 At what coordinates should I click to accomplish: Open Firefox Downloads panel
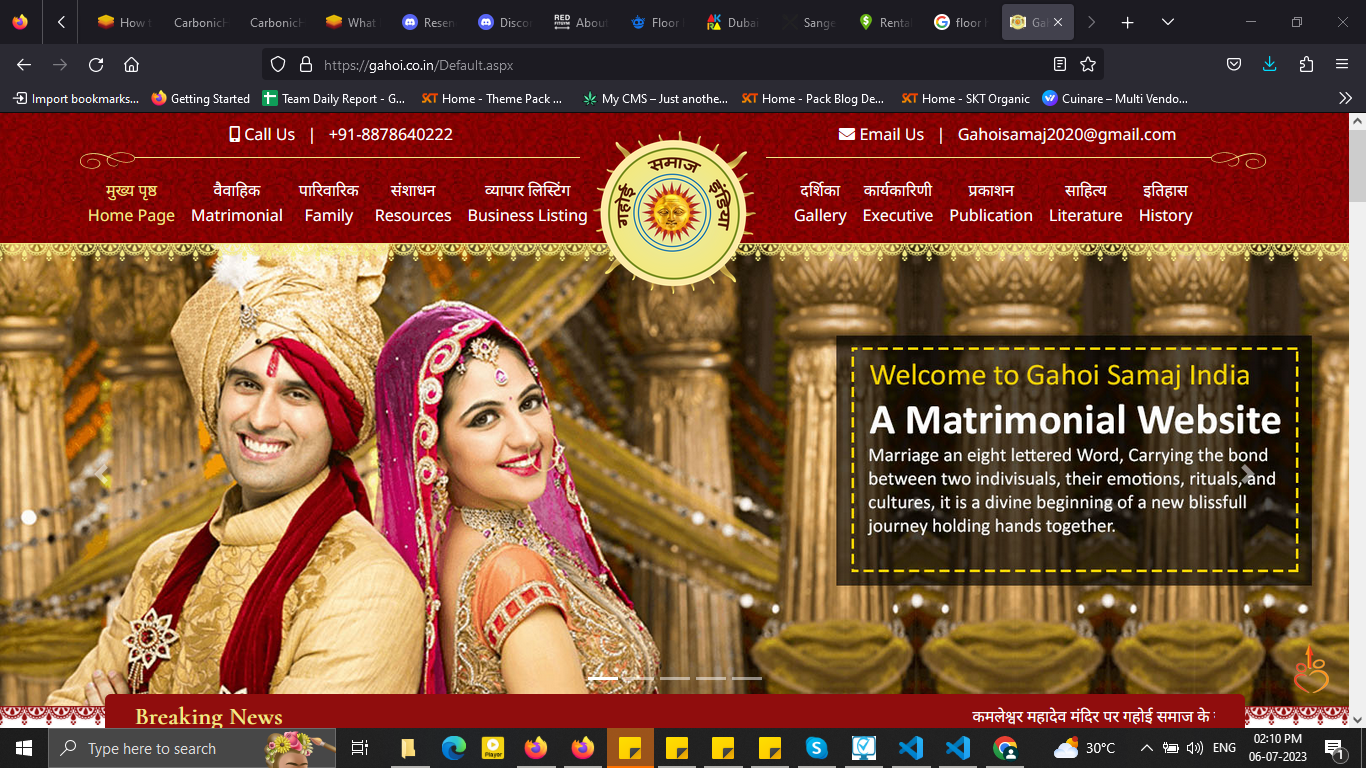[1269, 65]
